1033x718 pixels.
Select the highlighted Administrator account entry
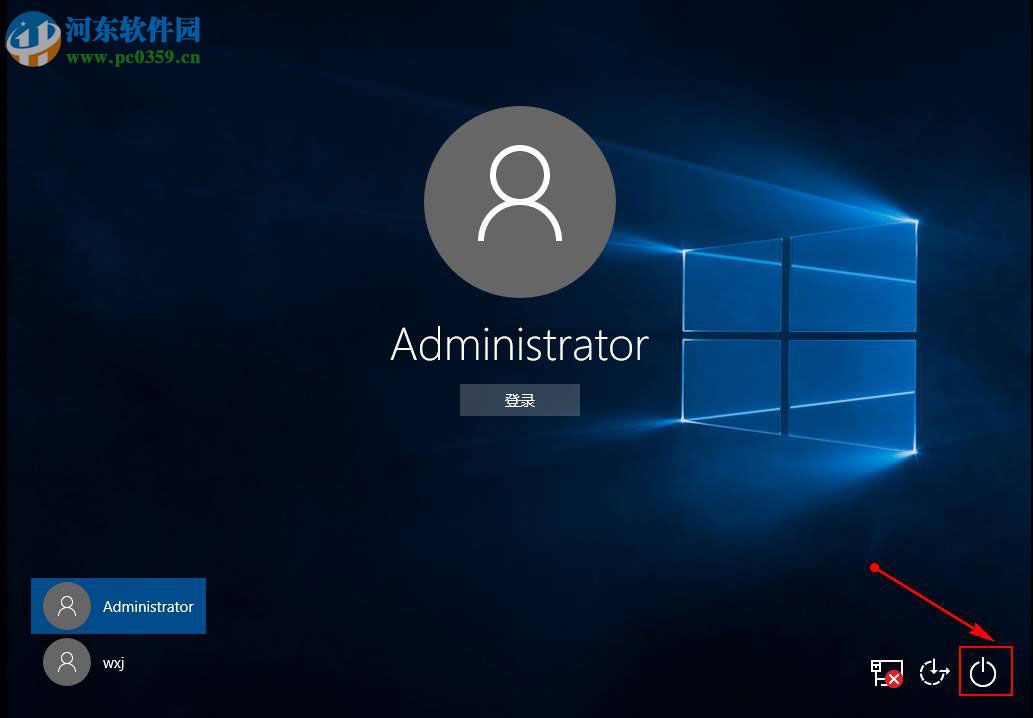118,605
